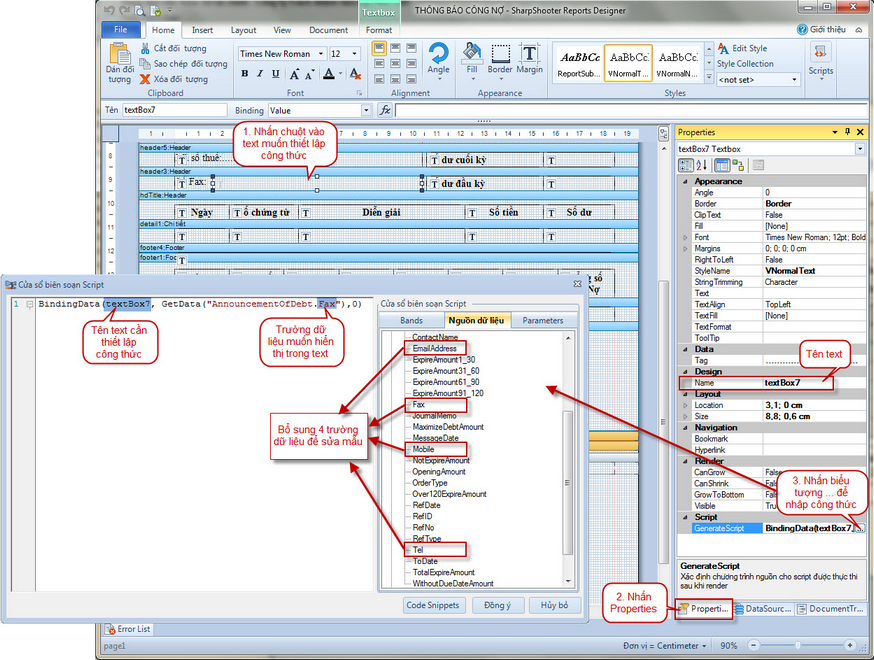Select middle-center alignment button
Screen dimensions: 874x660
pos(395,64)
